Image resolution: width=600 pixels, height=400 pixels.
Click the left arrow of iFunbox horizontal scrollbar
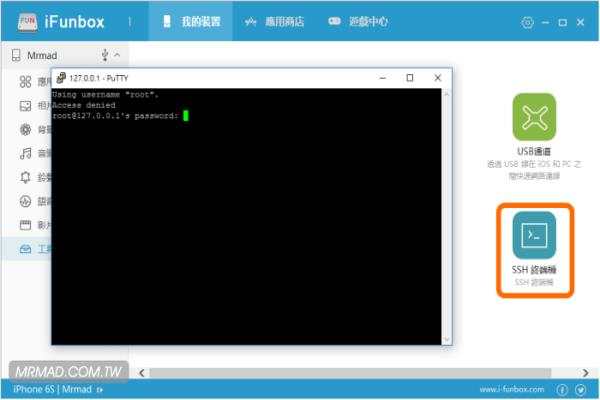point(142,373)
